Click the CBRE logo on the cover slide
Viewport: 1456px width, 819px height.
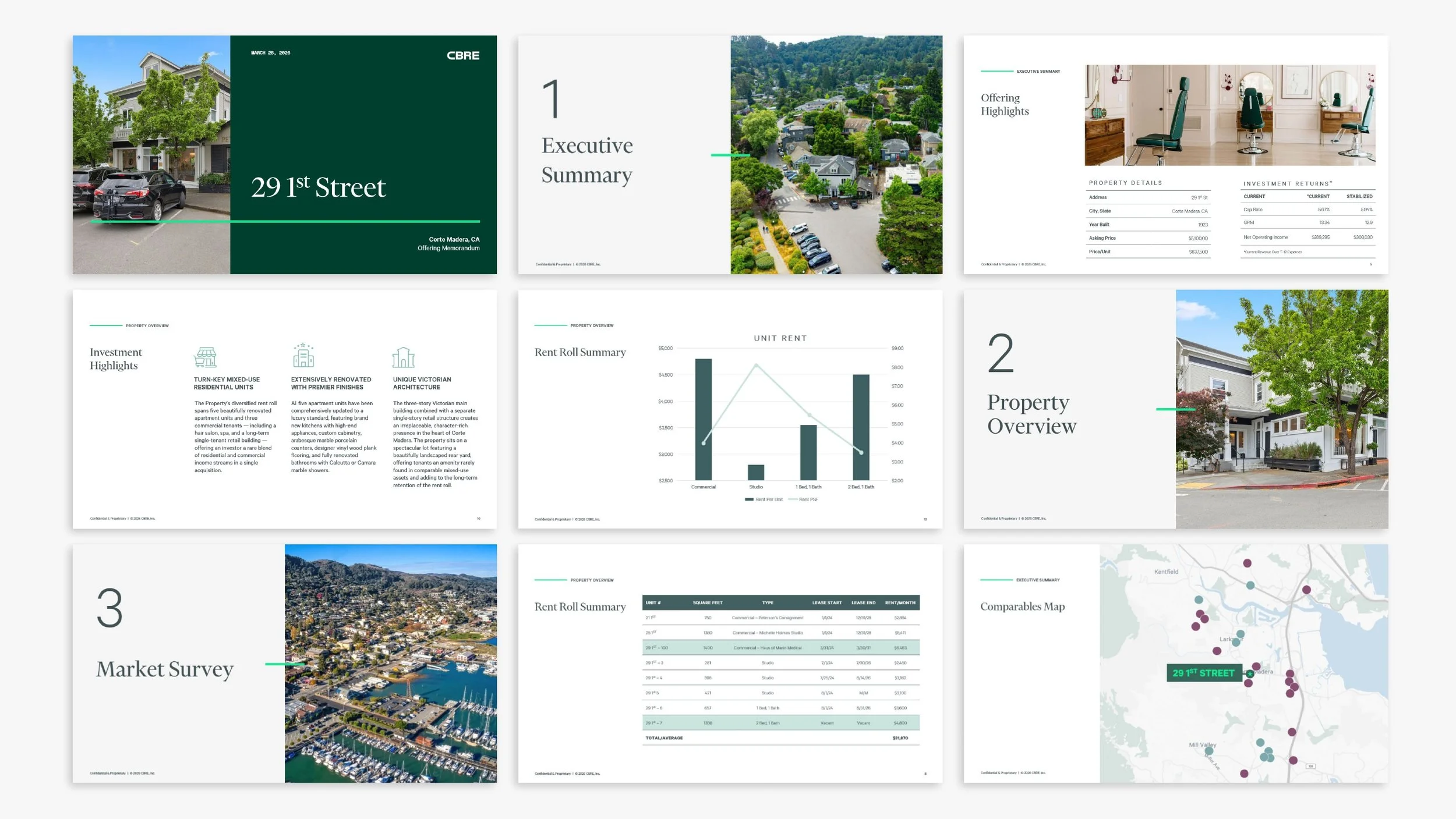point(463,55)
